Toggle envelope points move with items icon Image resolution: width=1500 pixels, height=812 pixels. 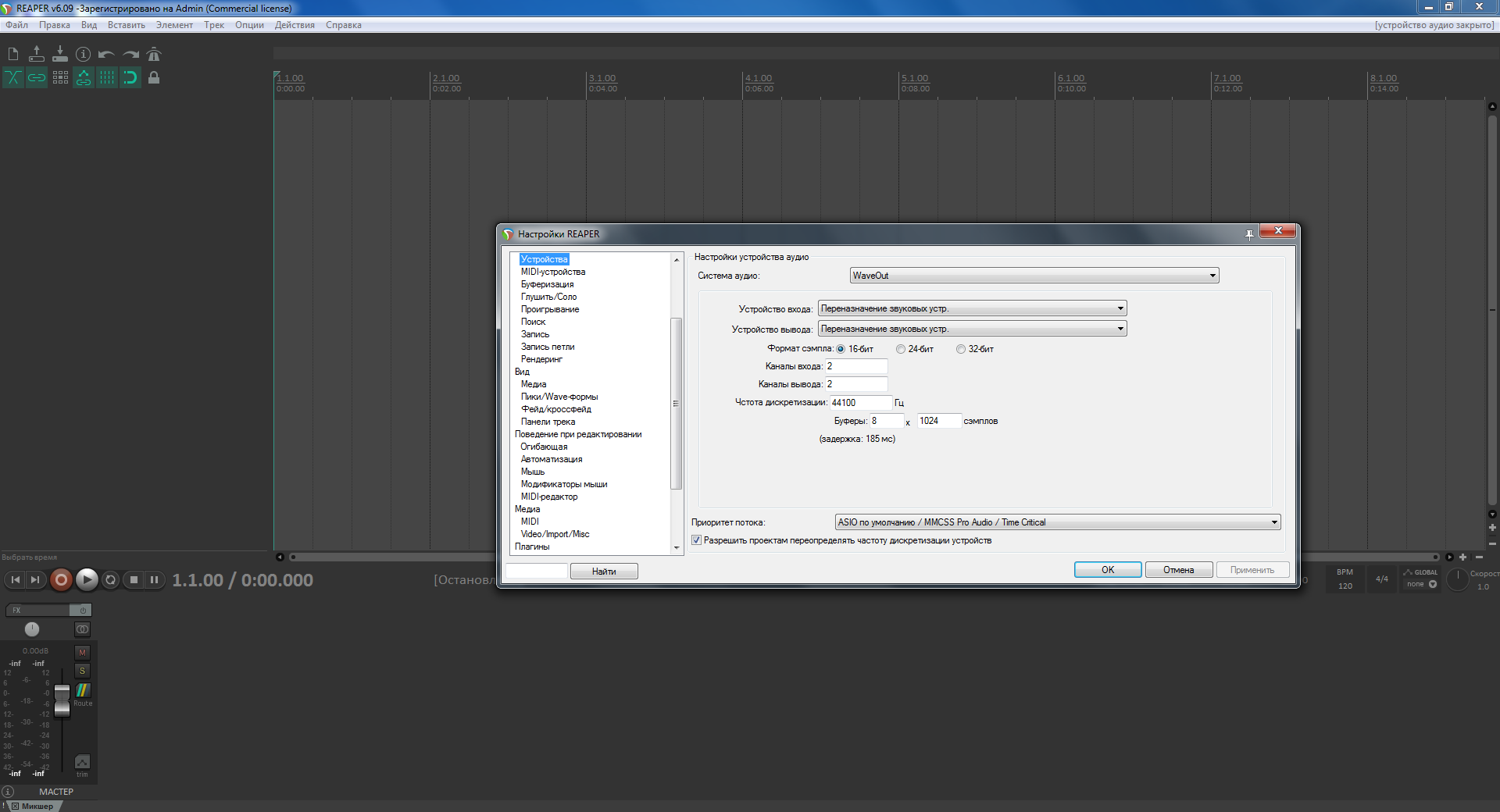point(84,77)
